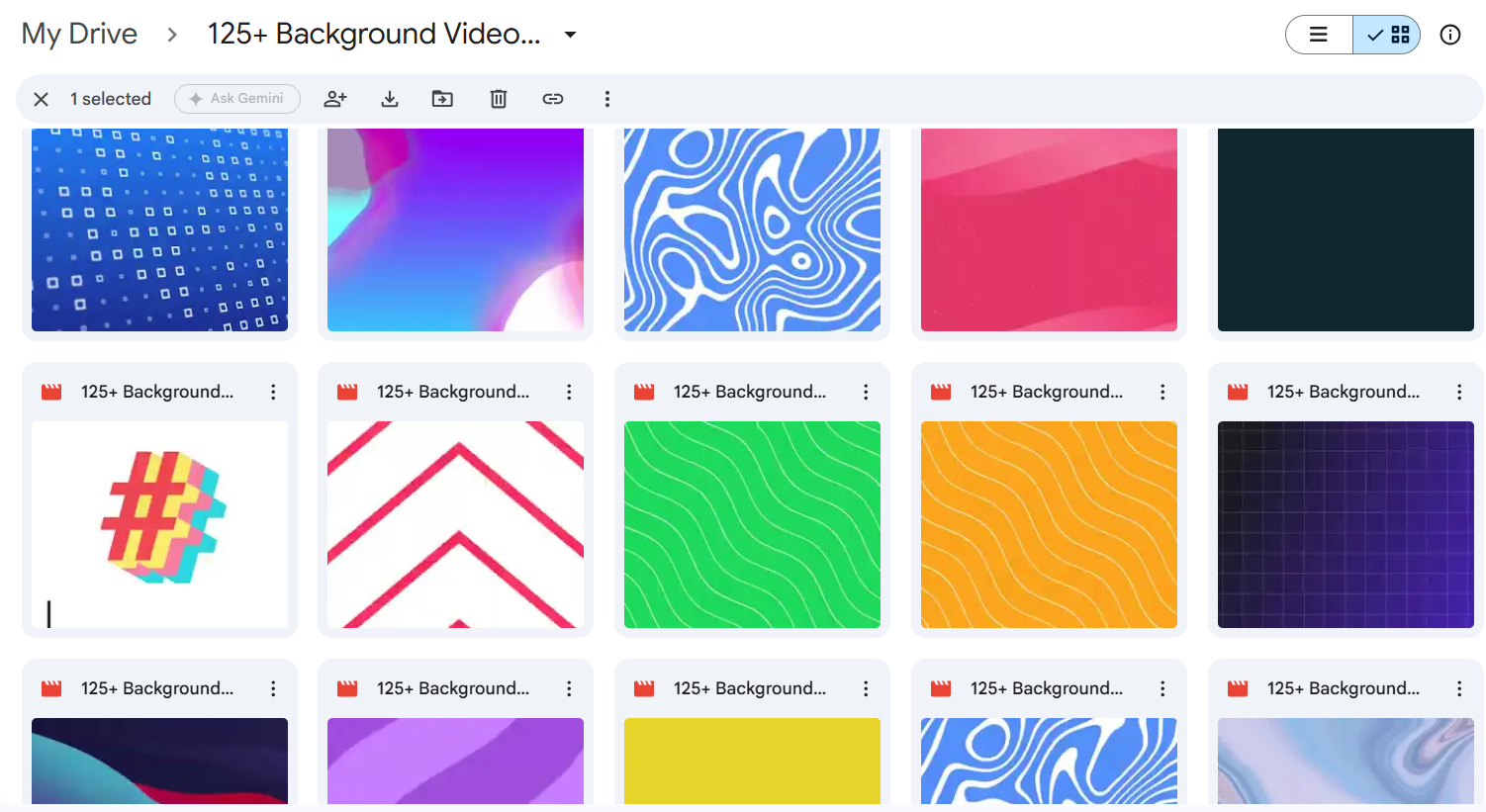
Task: Move the selected file to trash
Action: [499, 99]
